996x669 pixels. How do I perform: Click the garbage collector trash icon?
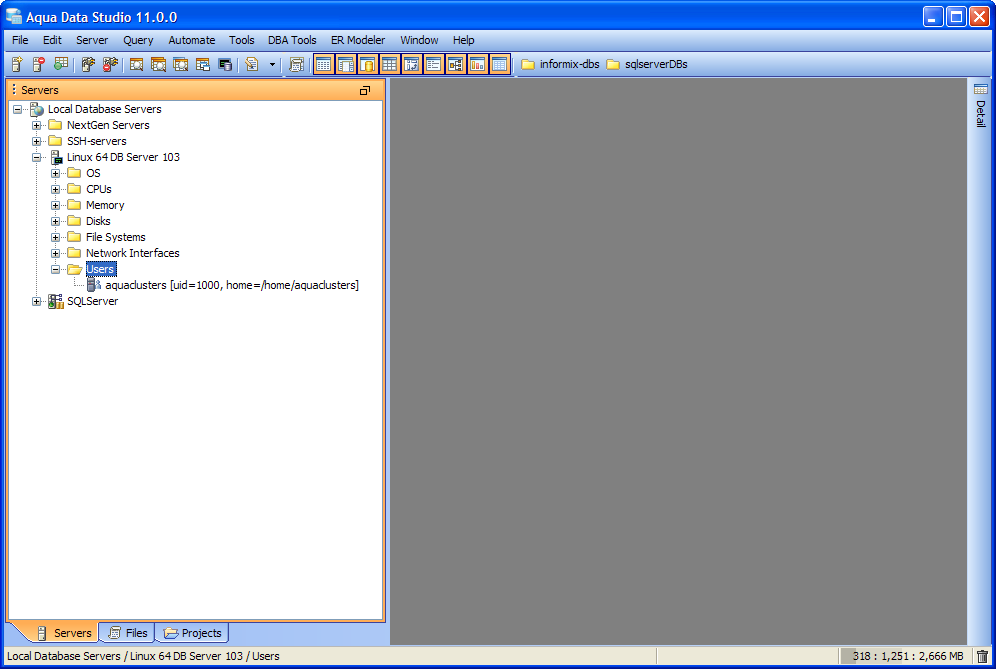[x=983, y=656]
